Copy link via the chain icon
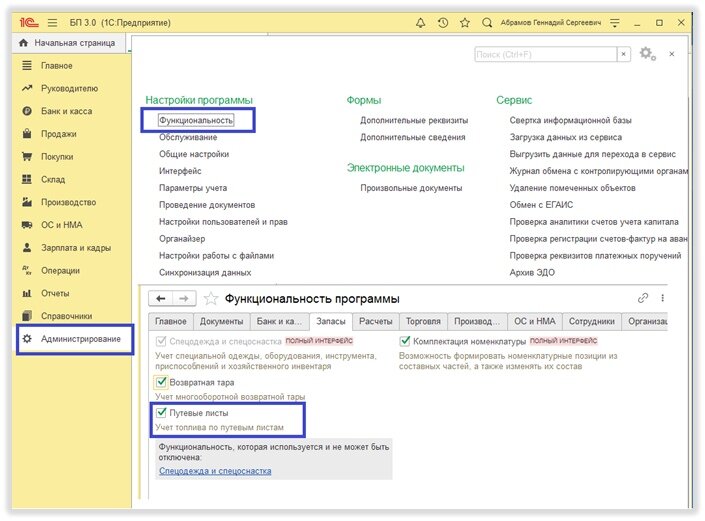The height and width of the screenshot is (521, 705). (x=643, y=298)
